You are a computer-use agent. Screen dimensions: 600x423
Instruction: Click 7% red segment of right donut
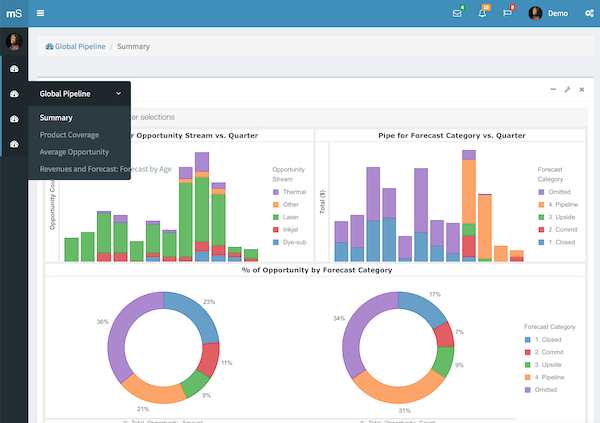[x=444, y=335]
